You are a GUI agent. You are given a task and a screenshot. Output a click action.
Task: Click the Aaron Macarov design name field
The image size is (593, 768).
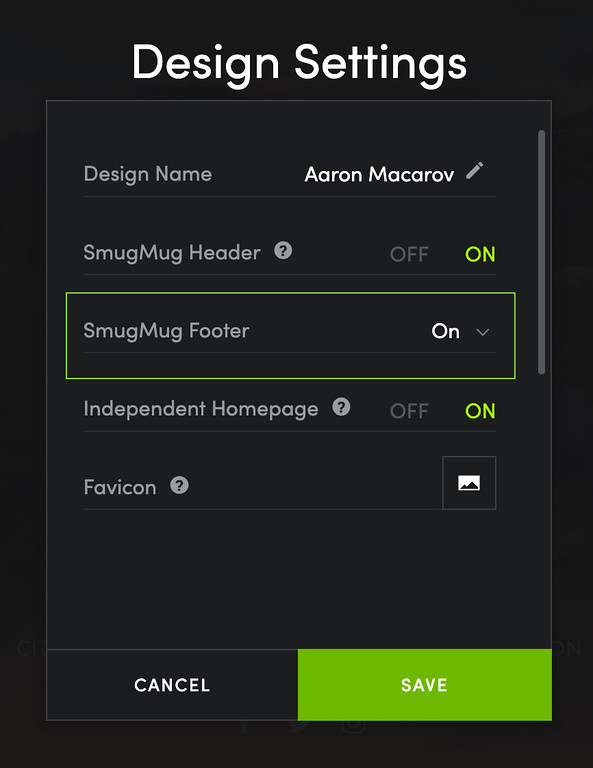click(380, 174)
